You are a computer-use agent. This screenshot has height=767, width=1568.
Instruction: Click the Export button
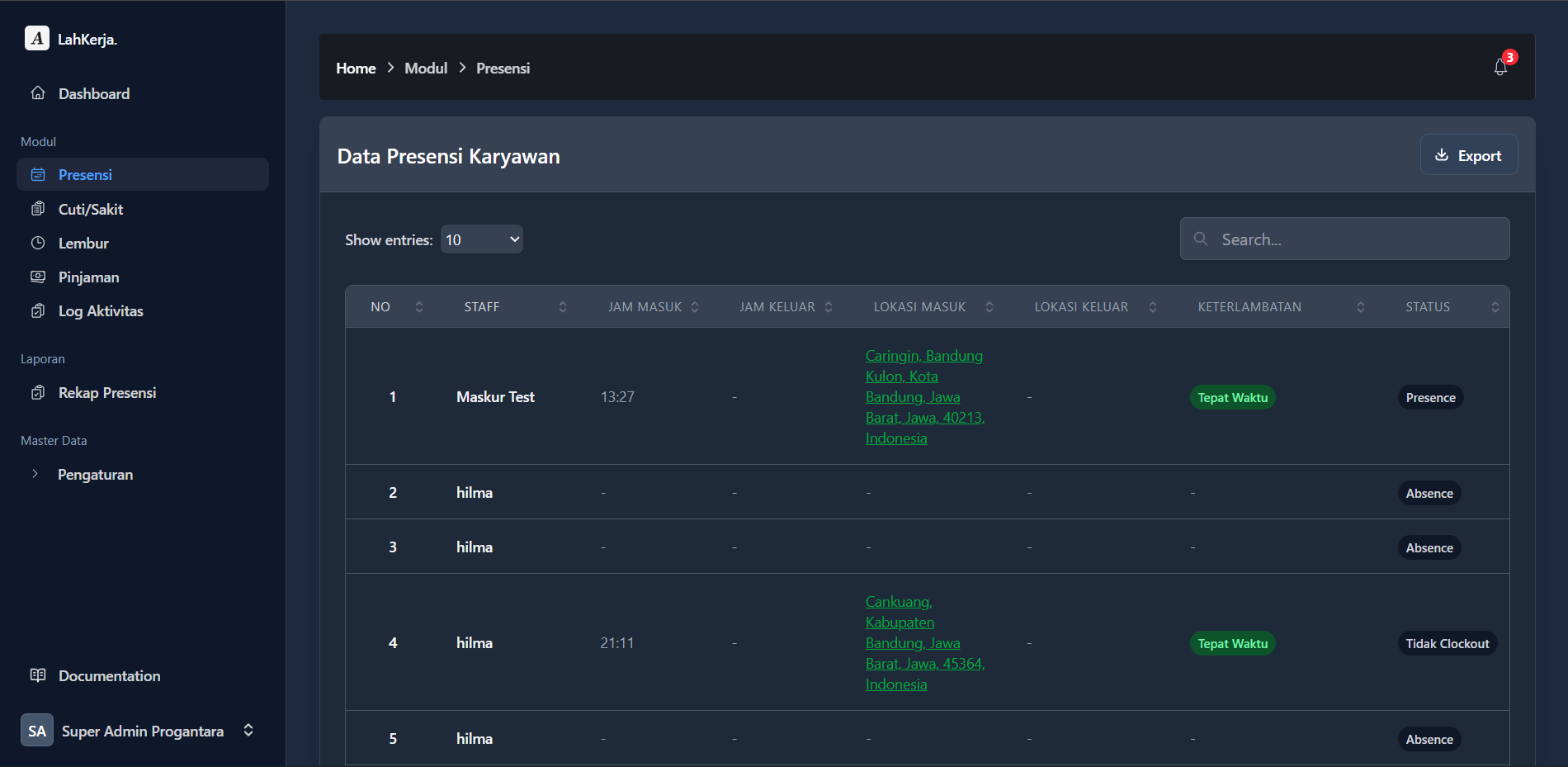click(x=1468, y=154)
